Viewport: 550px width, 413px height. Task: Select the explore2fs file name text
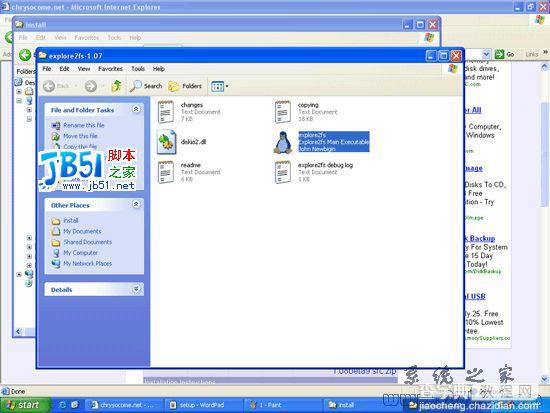[312, 135]
